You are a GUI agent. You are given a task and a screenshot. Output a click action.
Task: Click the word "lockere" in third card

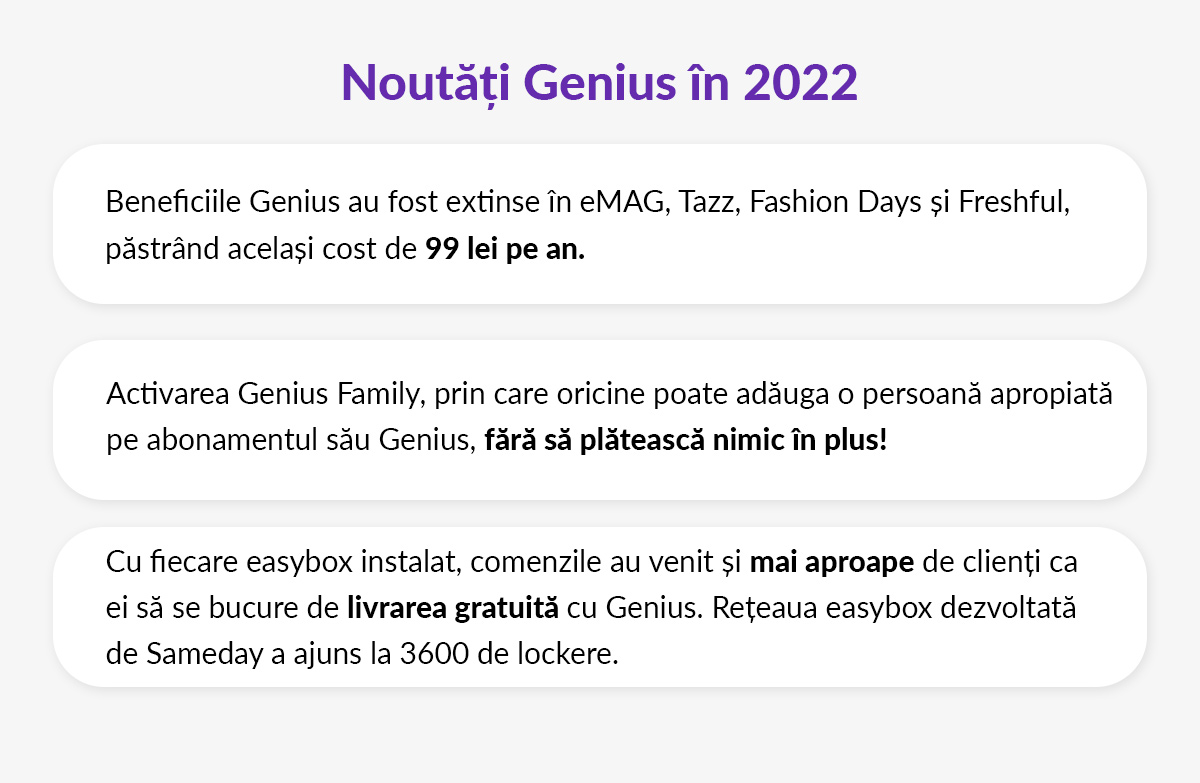(x=577, y=654)
